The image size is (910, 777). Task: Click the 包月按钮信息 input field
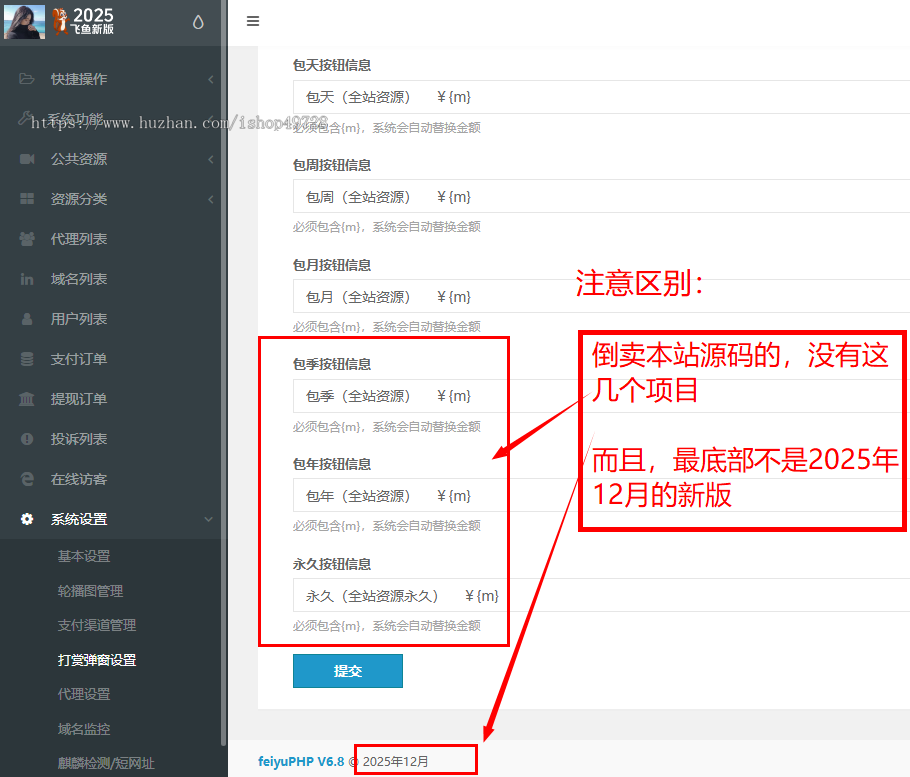point(601,297)
